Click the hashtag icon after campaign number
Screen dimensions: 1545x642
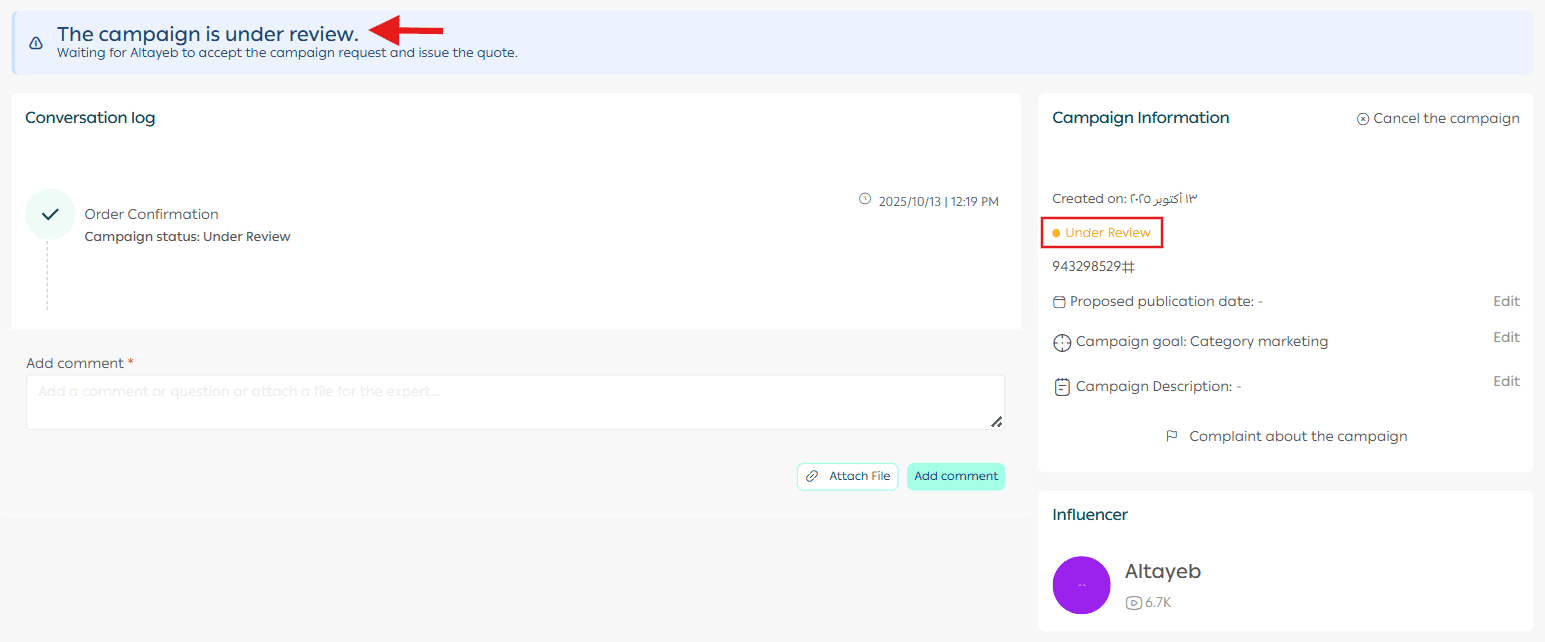(x=1128, y=267)
